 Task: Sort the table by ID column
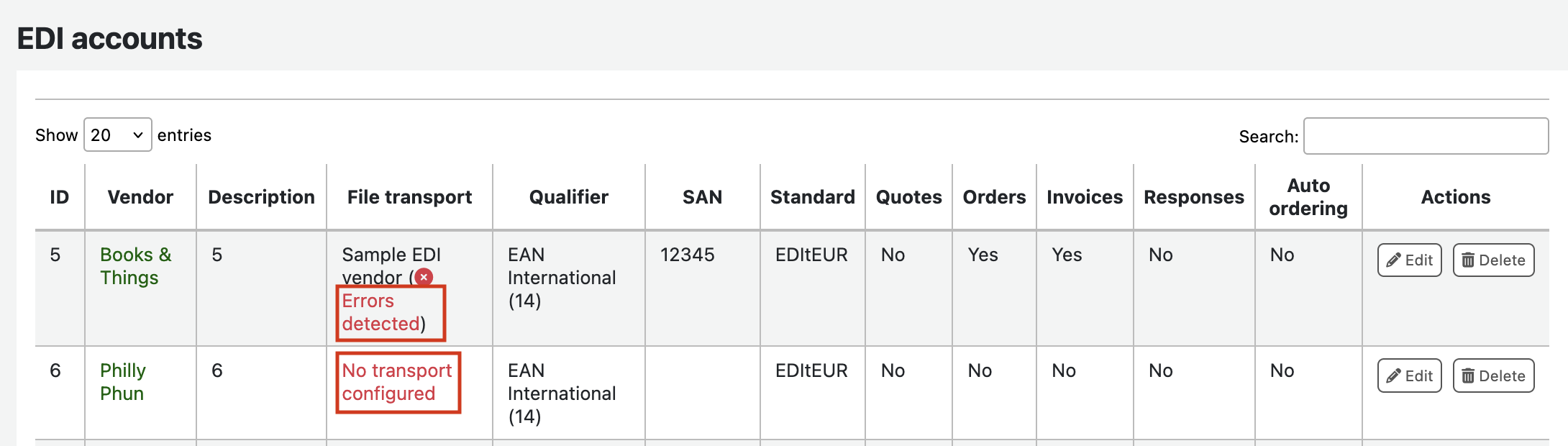click(x=60, y=197)
